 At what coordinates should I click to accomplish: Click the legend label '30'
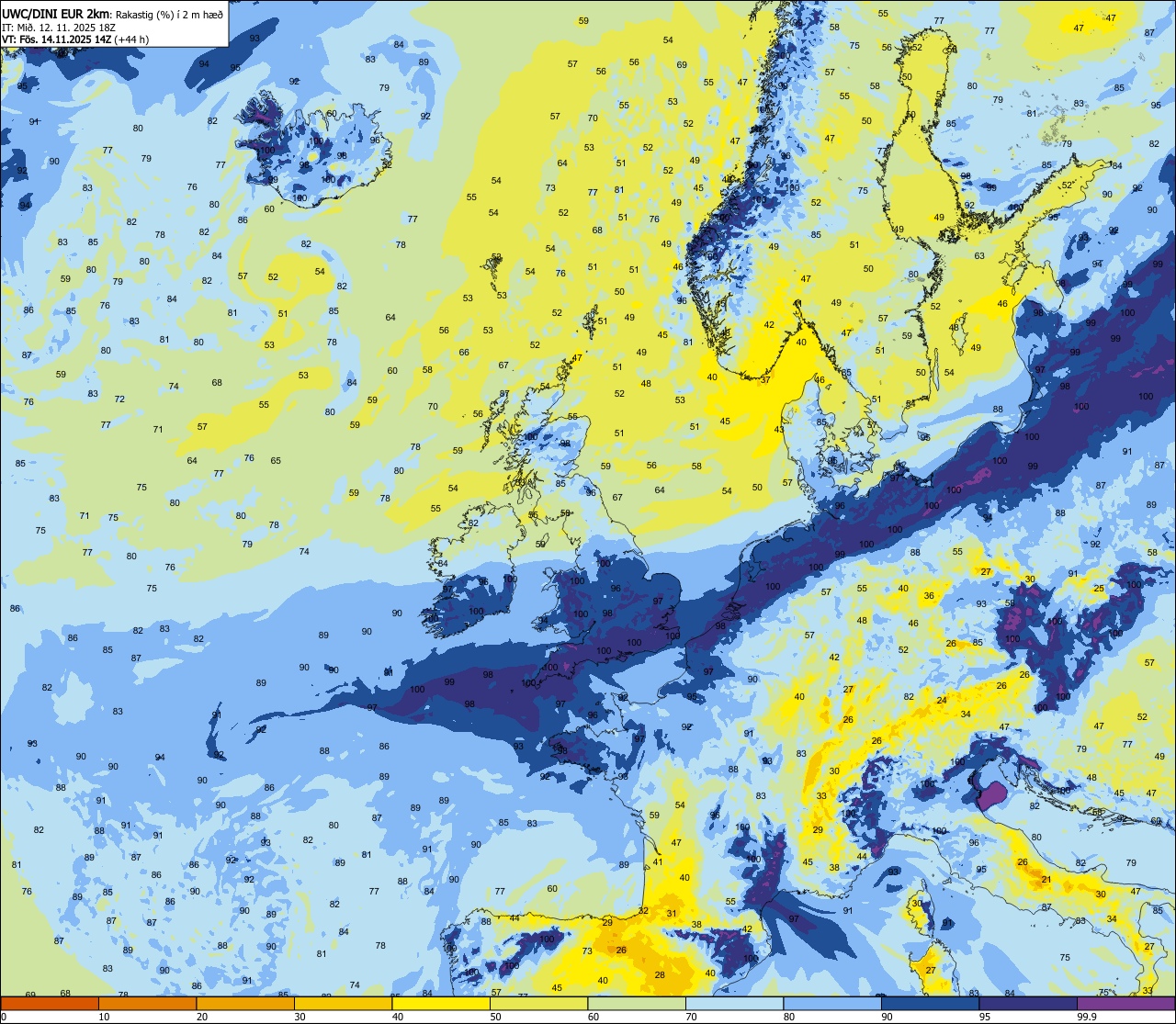(x=300, y=1017)
